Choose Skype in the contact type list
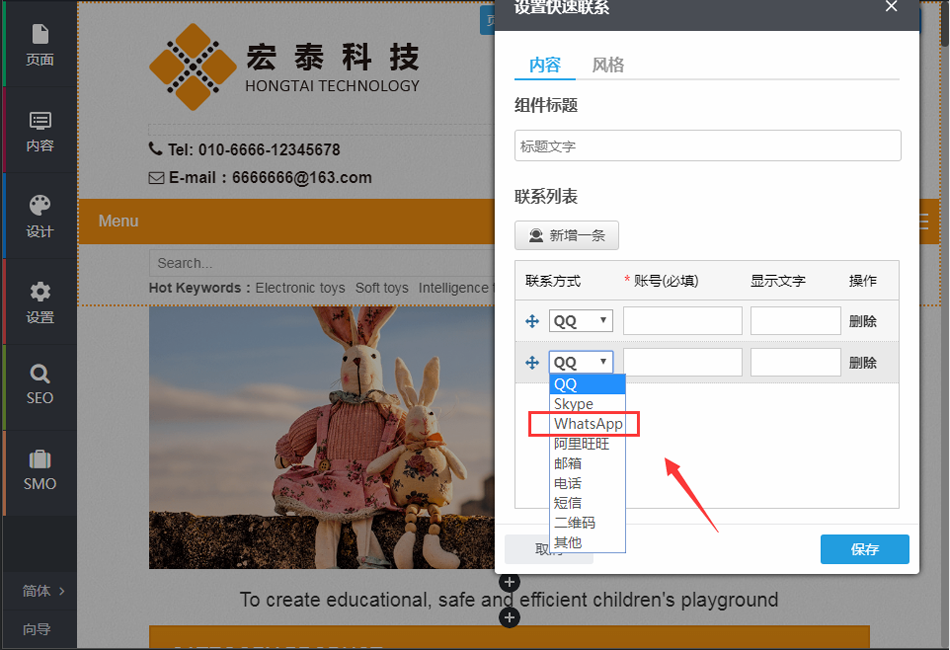 pyautogui.click(x=574, y=404)
